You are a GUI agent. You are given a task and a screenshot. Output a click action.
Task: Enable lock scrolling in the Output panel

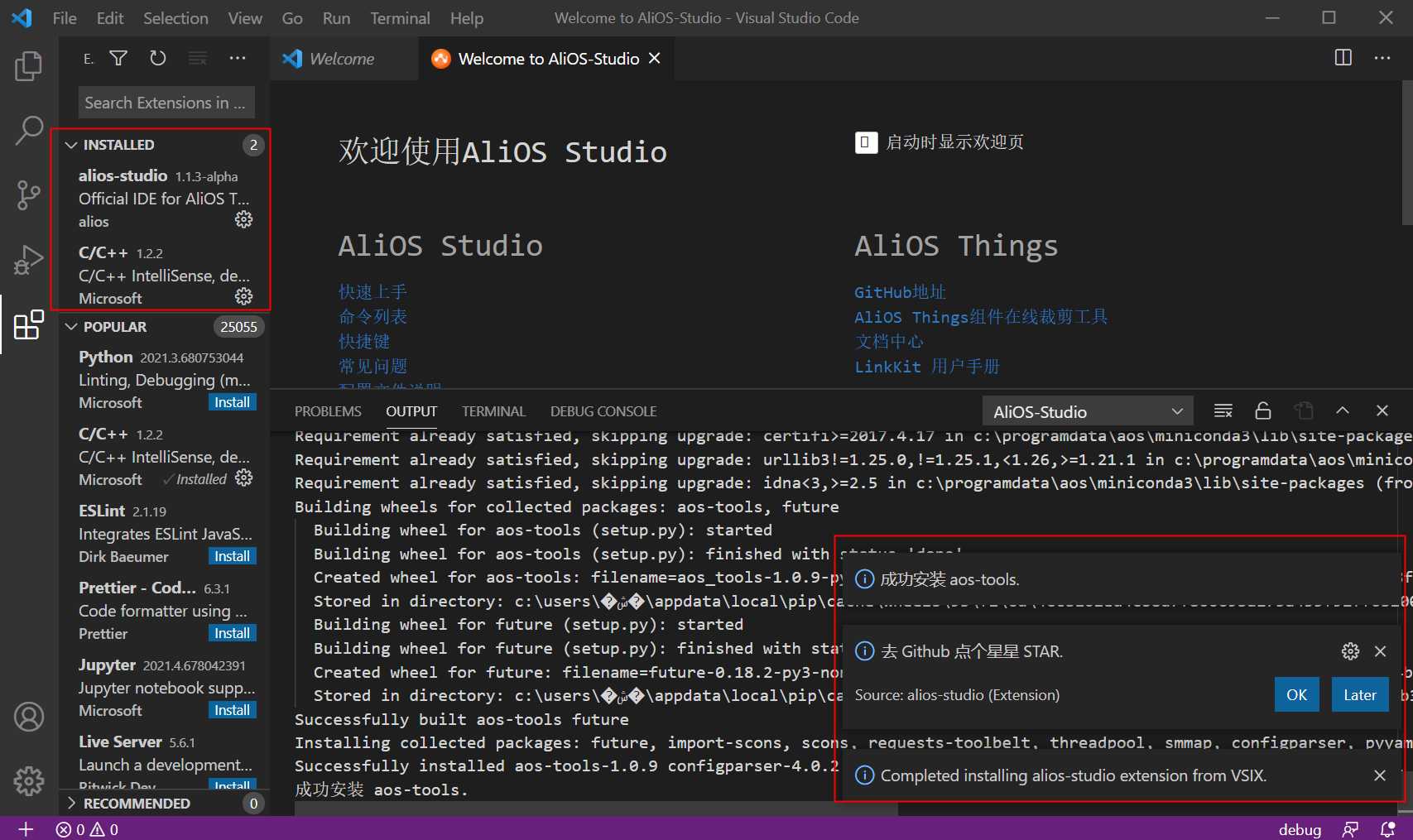pos(1262,410)
